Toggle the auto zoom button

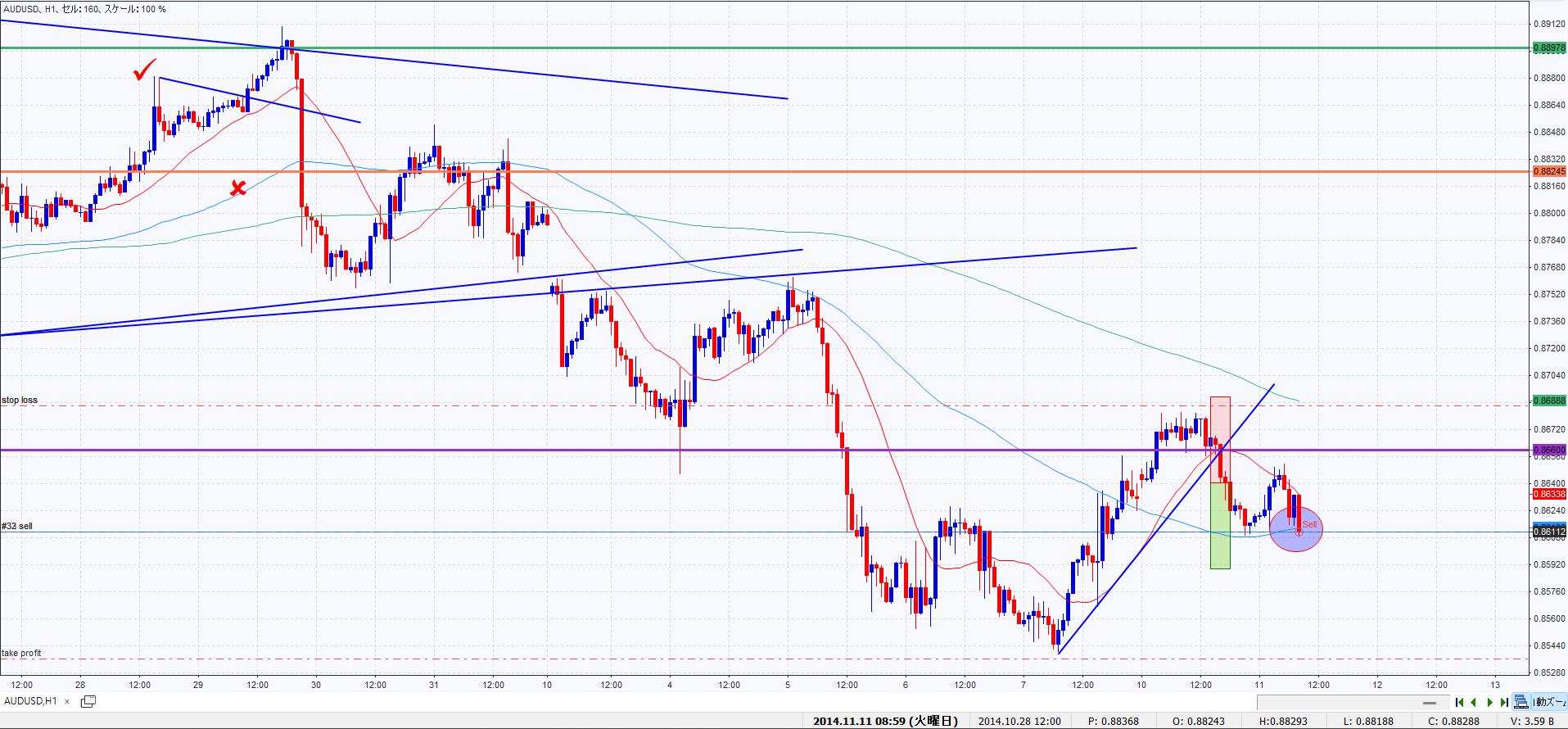[1549, 702]
